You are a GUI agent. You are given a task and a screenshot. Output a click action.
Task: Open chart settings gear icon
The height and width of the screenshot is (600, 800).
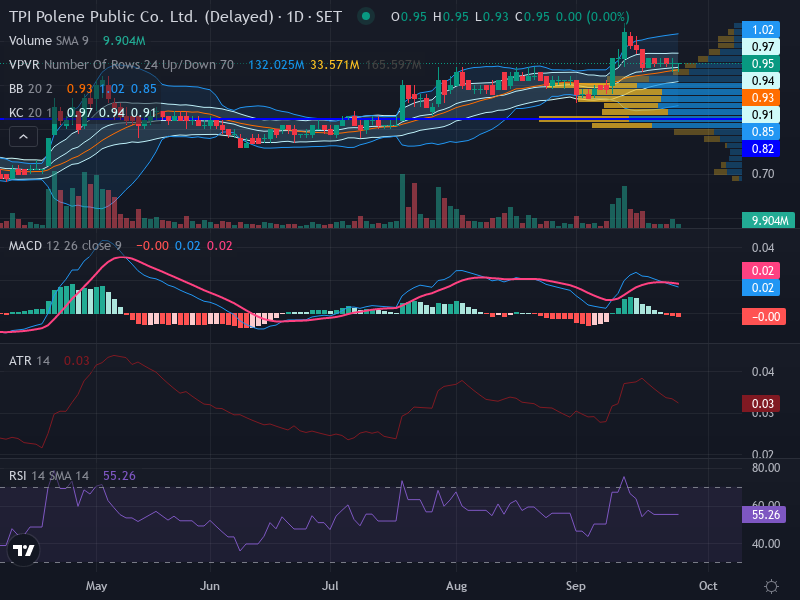coord(771,586)
